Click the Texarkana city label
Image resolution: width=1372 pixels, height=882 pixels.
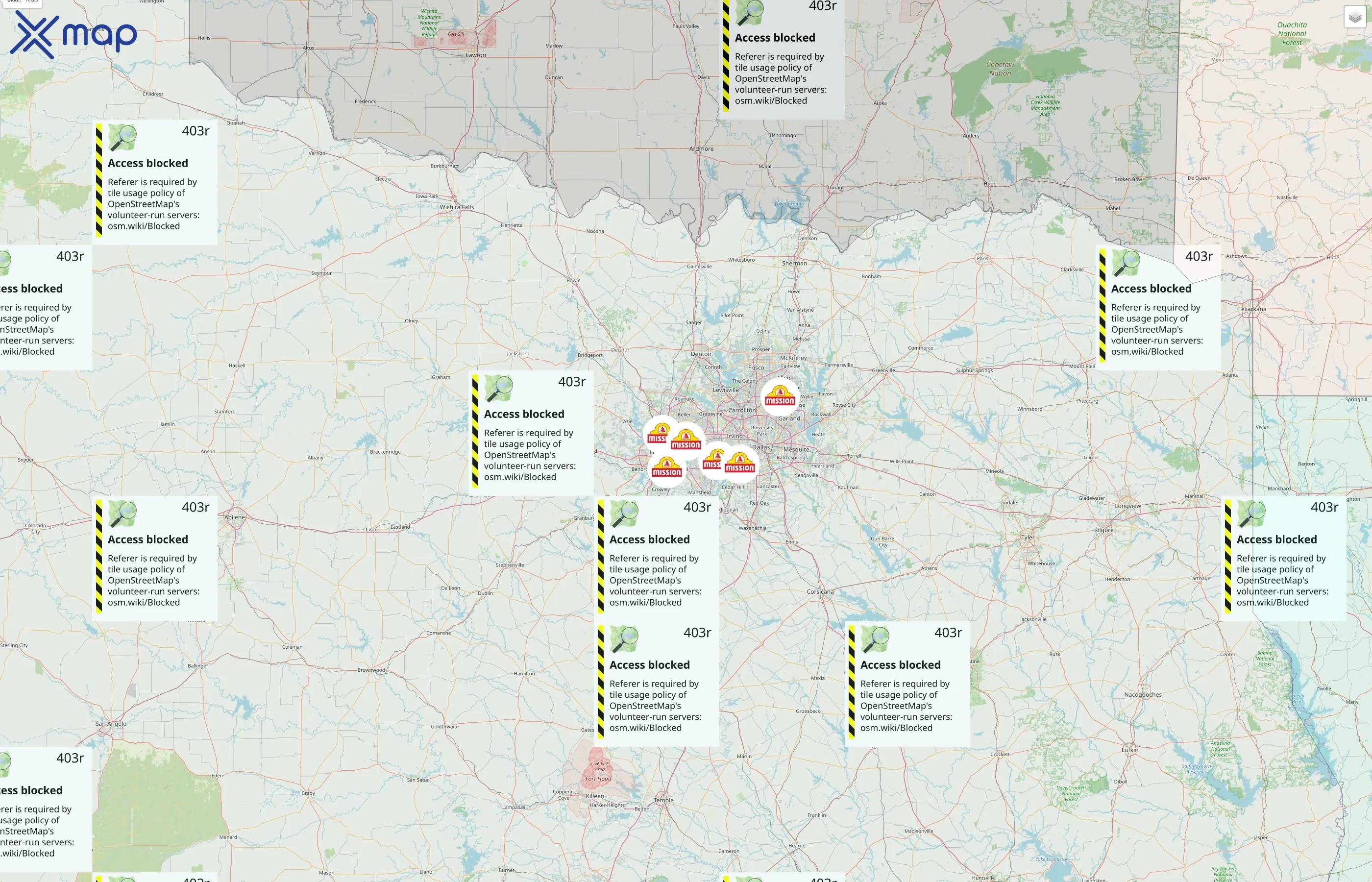tap(1252, 309)
